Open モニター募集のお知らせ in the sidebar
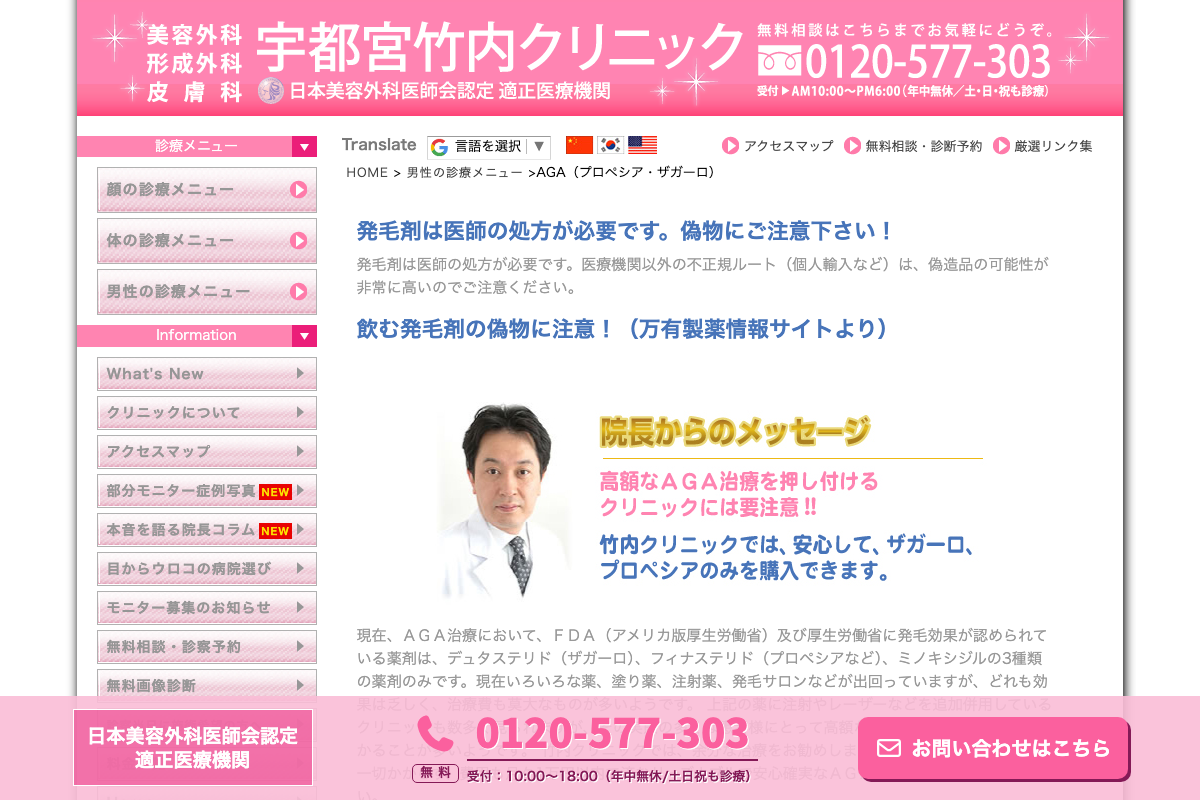This screenshot has width=1200, height=800. tap(207, 608)
